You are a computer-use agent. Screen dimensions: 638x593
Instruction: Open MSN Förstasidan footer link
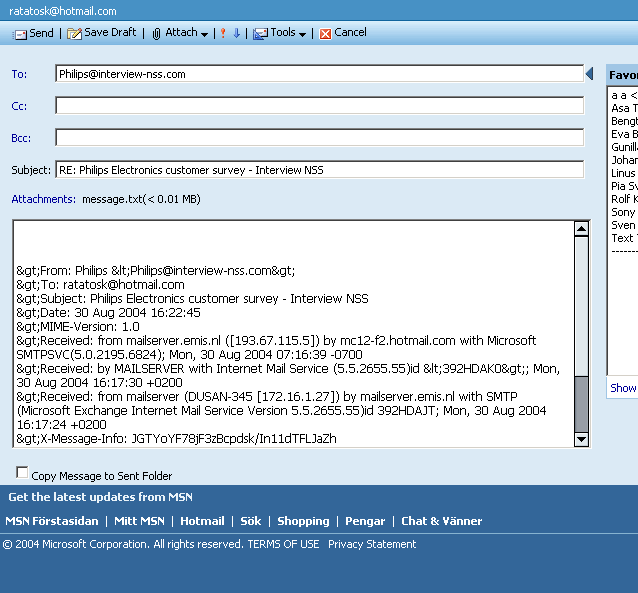click(x=52, y=521)
